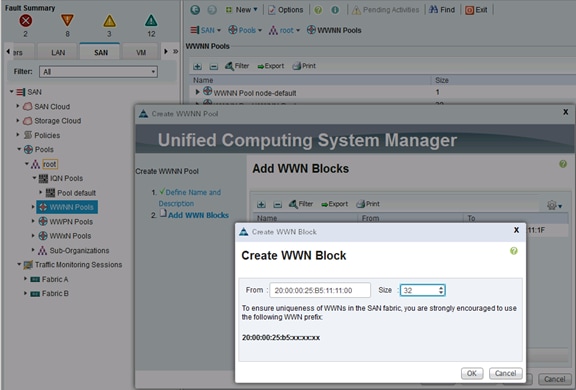576x390 pixels.
Task: Click the Size spinner field
Action: (422, 290)
